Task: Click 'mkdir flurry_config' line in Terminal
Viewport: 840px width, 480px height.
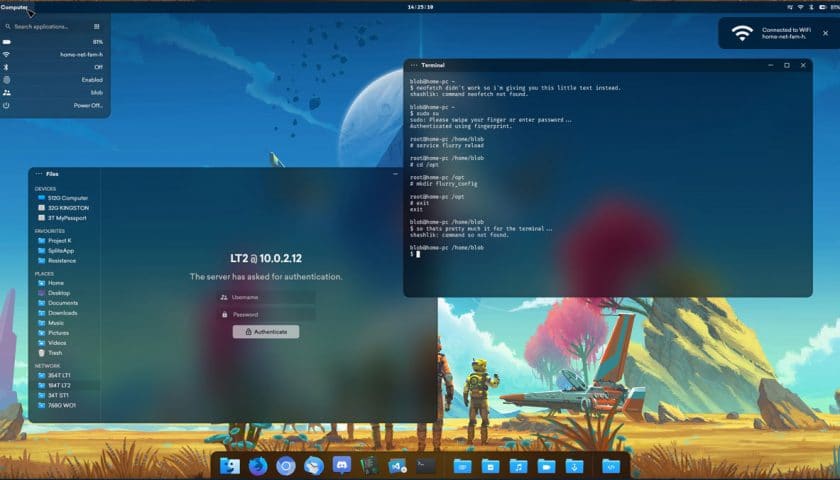Action: point(444,184)
